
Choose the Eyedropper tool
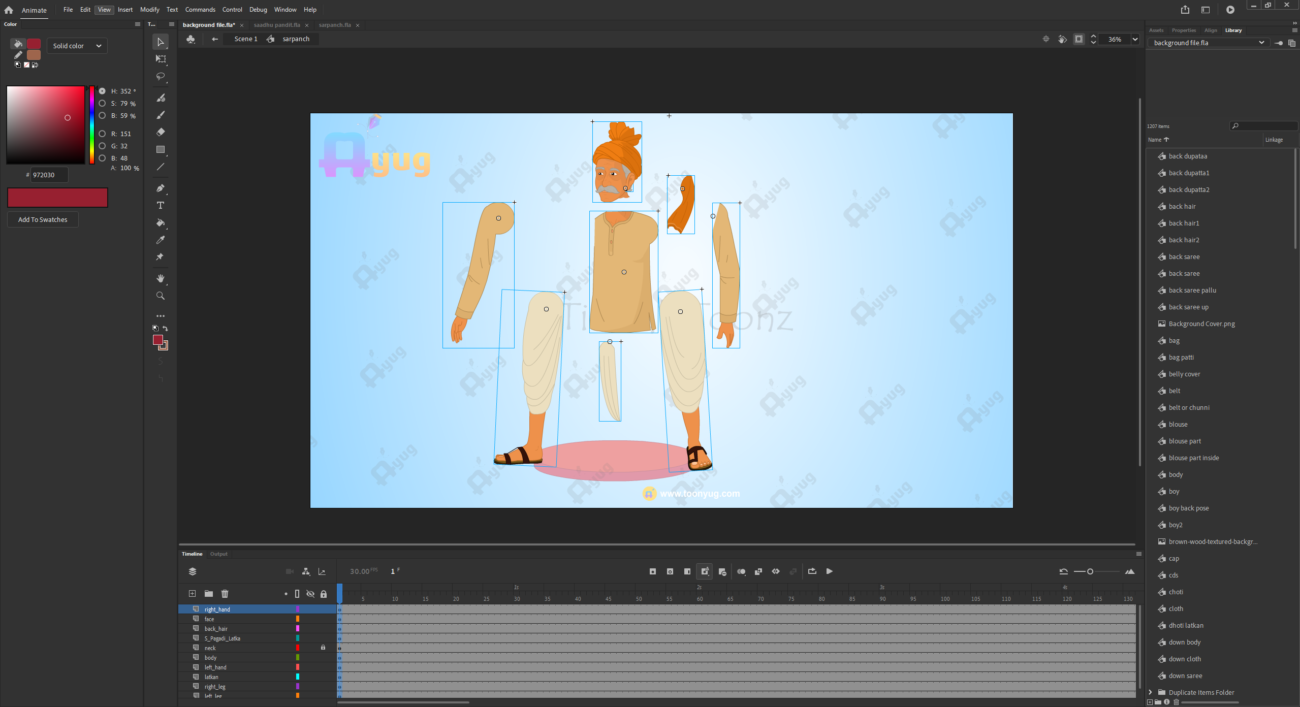click(x=161, y=240)
